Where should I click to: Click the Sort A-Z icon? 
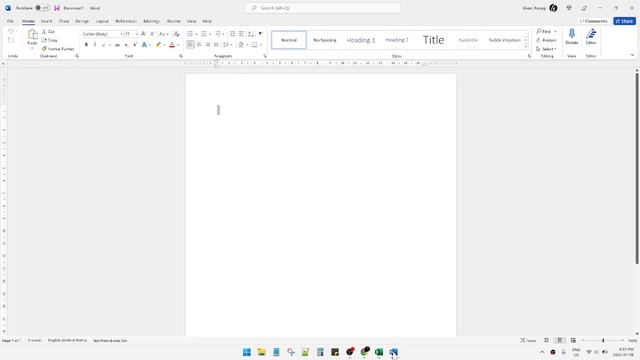click(x=251, y=34)
